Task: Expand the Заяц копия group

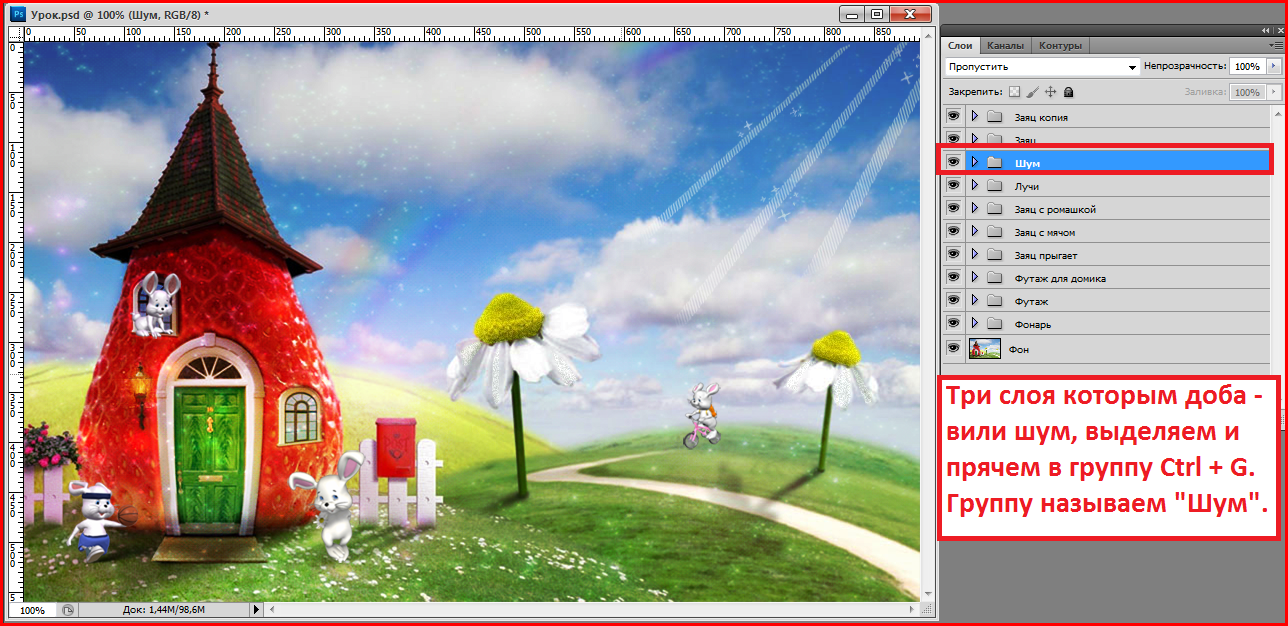Action: tap(974, 116)
